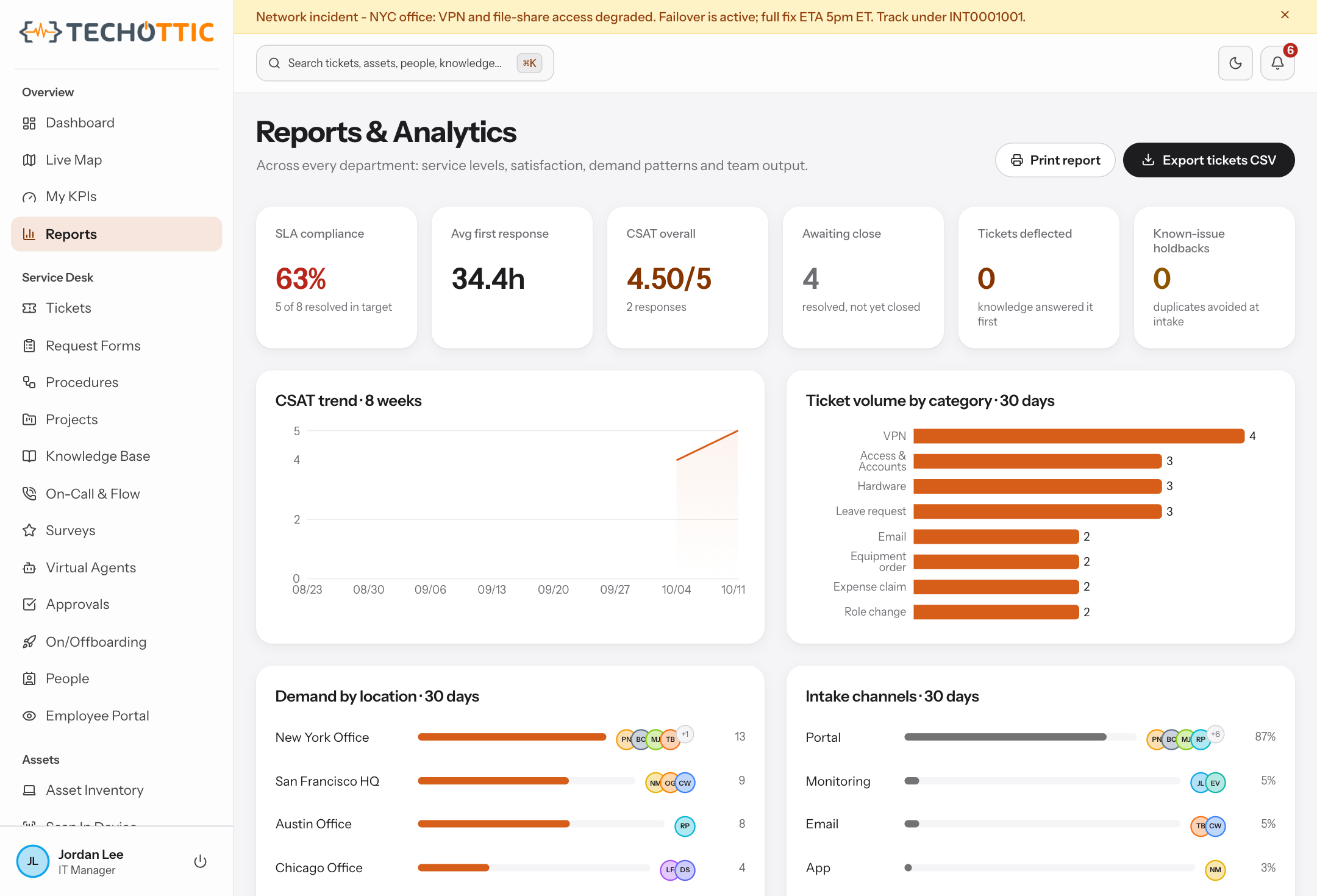Viewport: 1317px width, 896px height.
Task: Click the NM avatar in App row
Action: coord(1215,870)
